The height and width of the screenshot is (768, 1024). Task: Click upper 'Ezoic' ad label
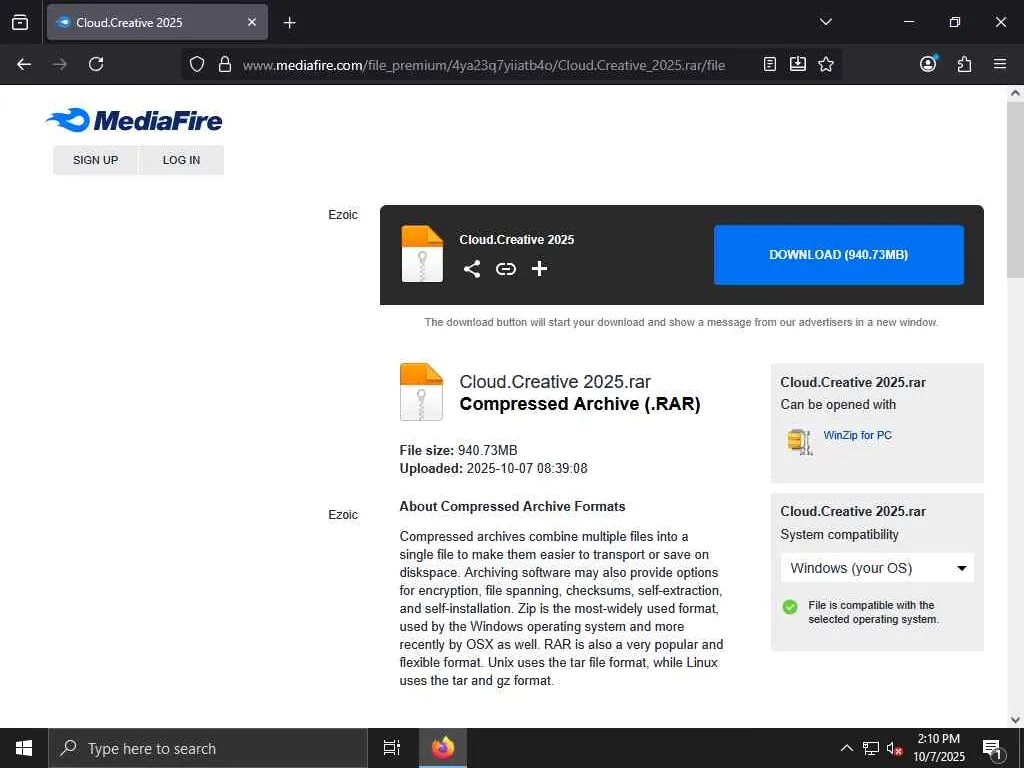pos(343,214)
